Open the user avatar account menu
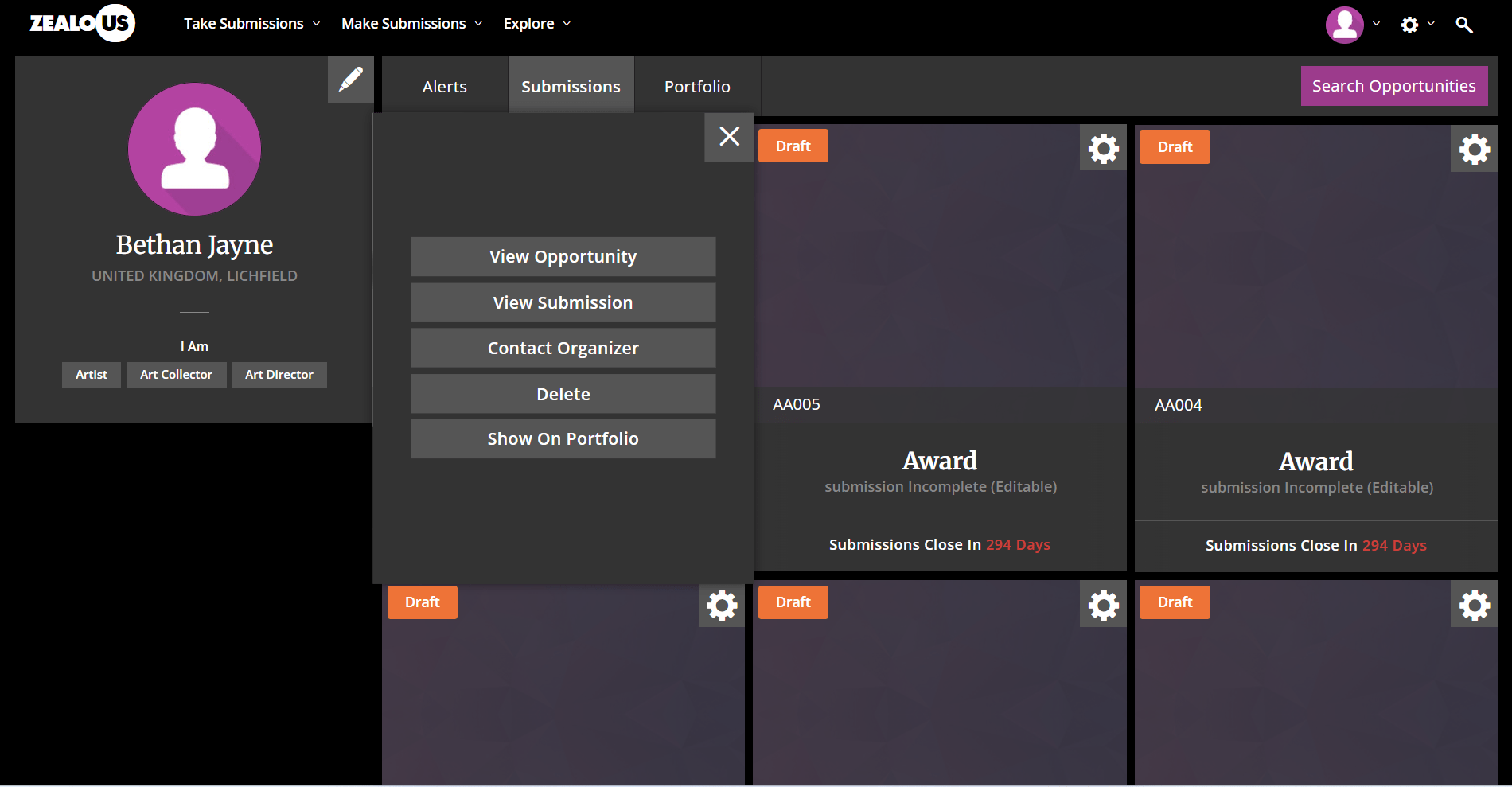The height and width of the screenshot is (787, 1512). click(1345, 25)
